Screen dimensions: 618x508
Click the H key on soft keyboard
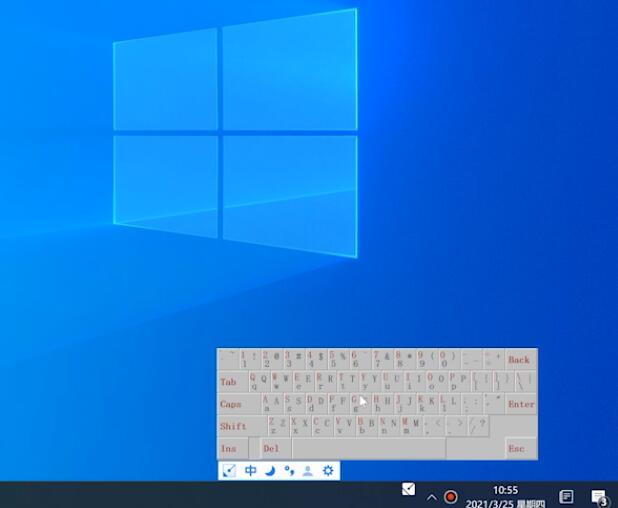383,404
